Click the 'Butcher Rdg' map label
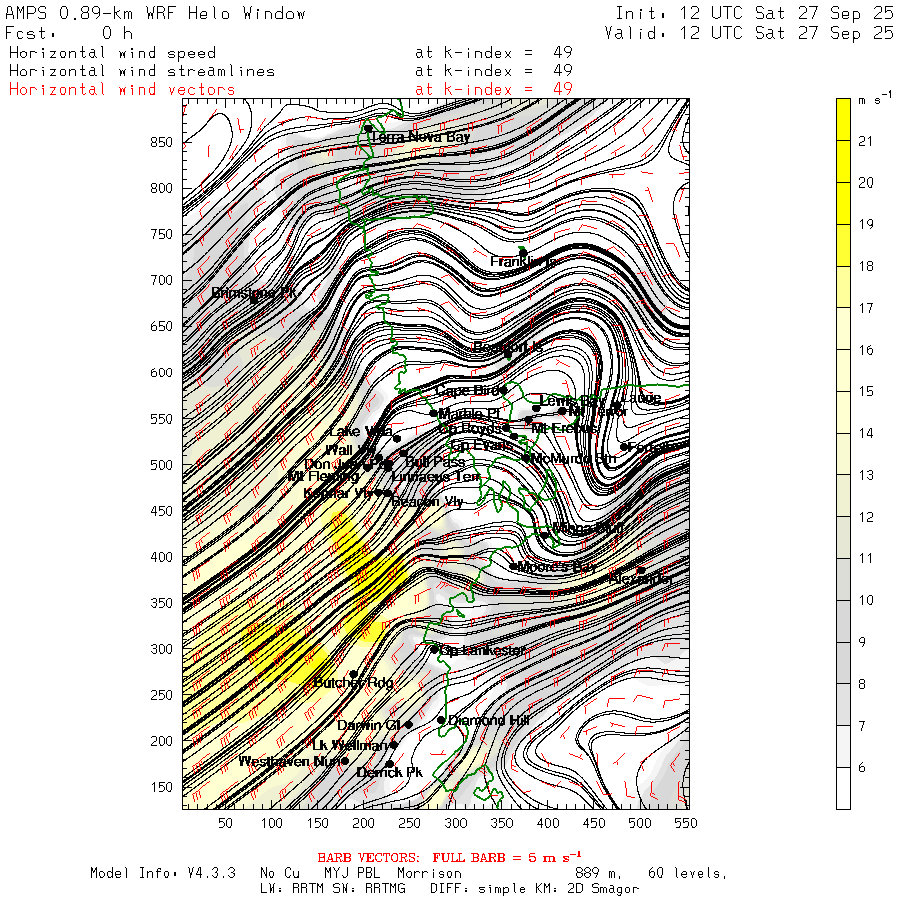The height and width of the screenshot is (900, 900). pyautogui.click(x=354, y=682)
